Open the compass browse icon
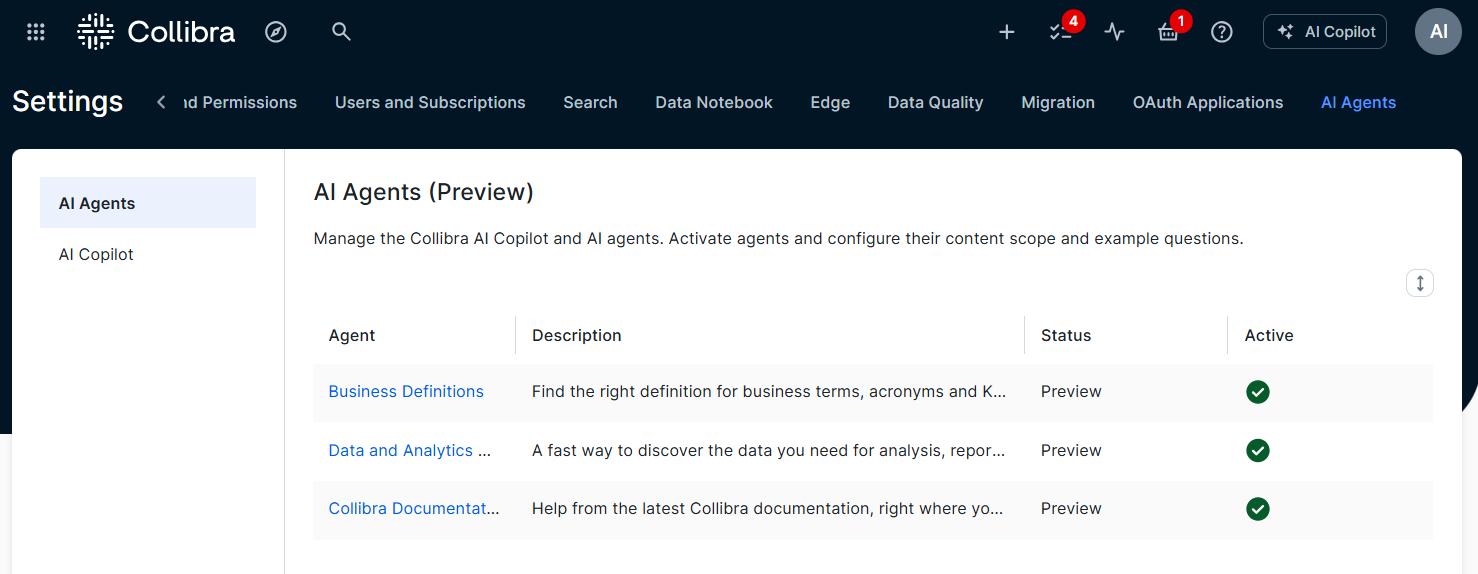Image resolution: width=1478 pixels, height=574 pixels. click(276, 32)
